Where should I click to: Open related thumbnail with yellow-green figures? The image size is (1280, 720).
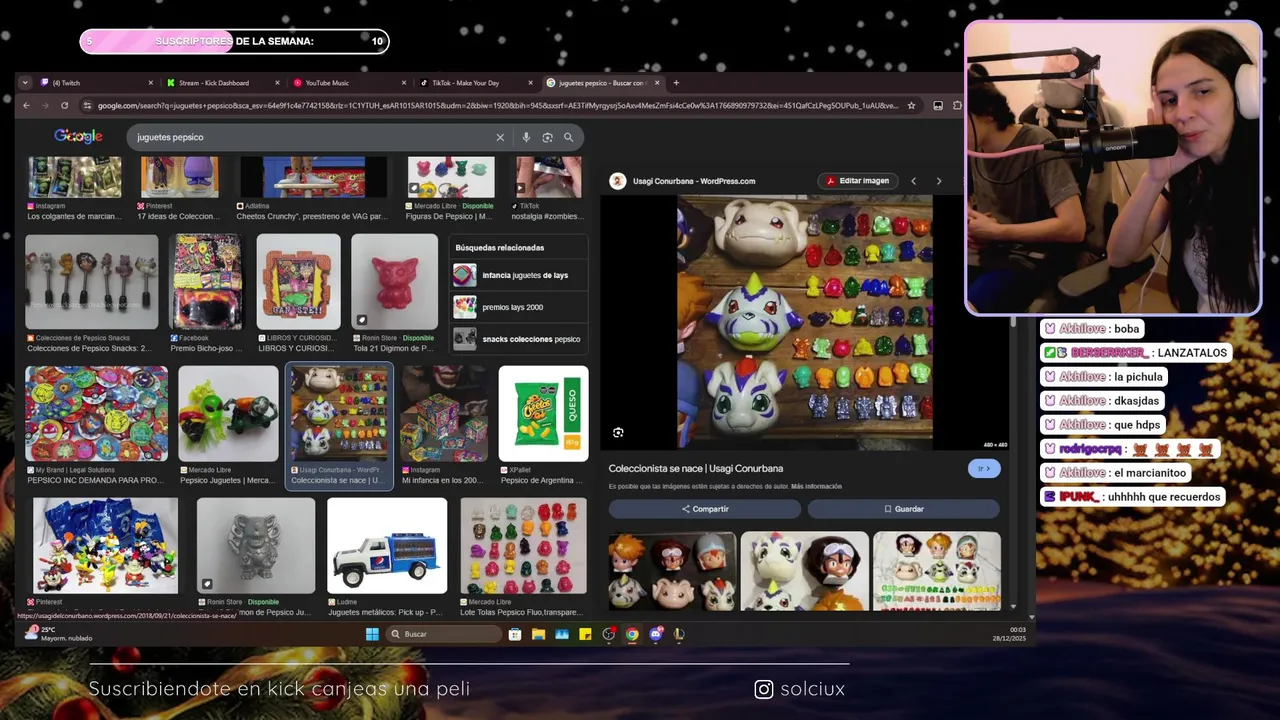pyautogui.click(x=937, y=571)
